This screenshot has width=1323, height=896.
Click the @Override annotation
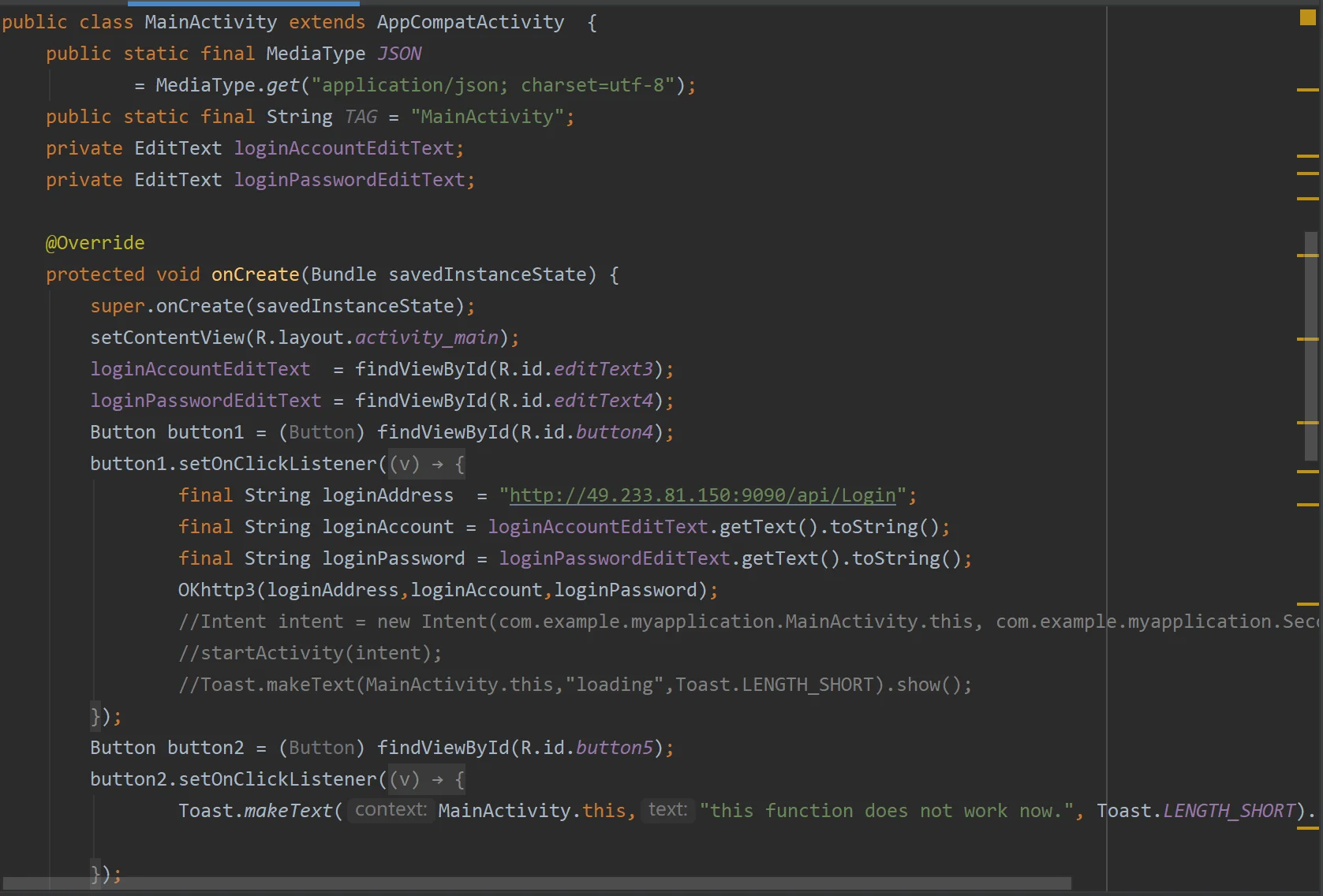tap(95, 242)
